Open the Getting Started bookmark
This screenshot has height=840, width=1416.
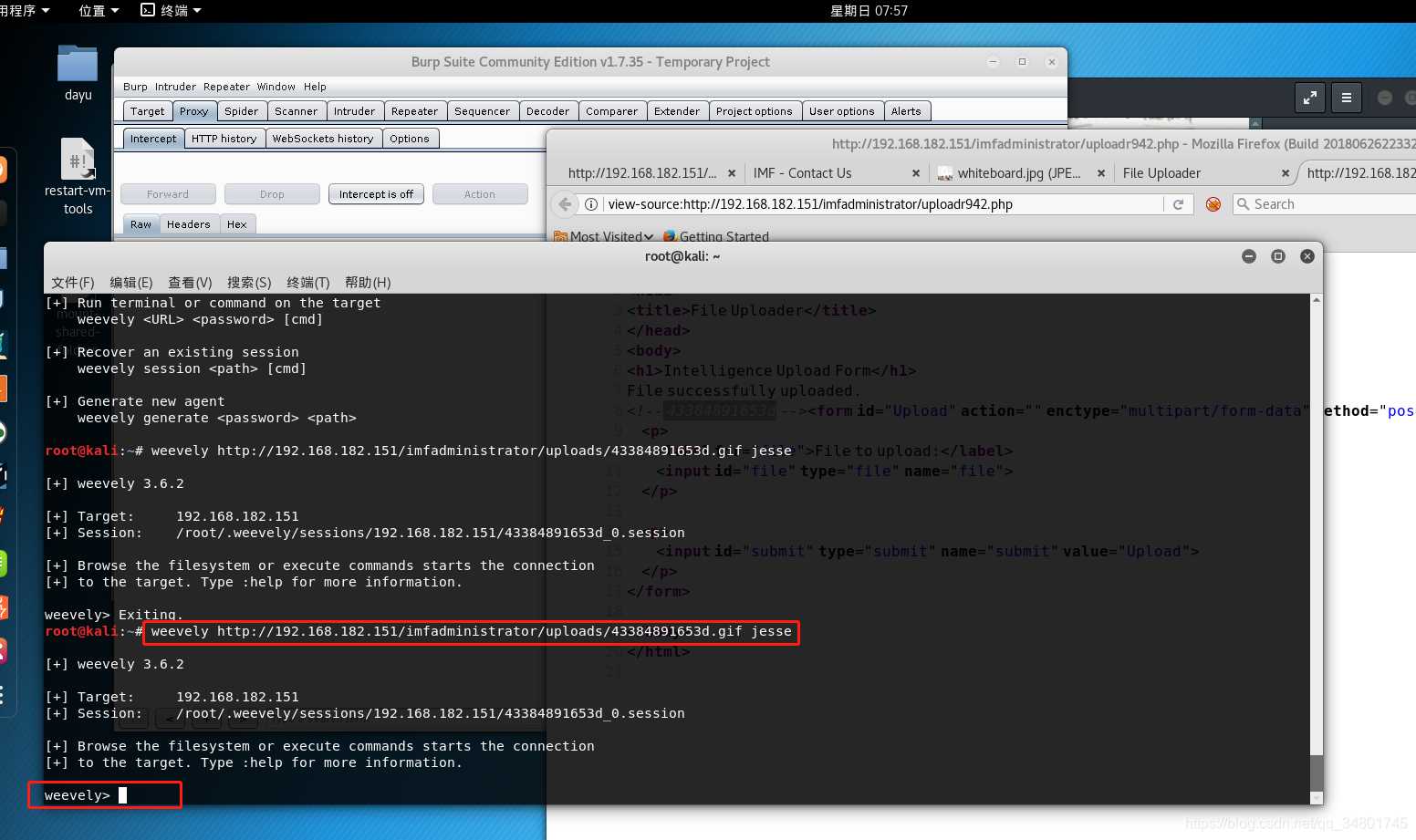716,236
